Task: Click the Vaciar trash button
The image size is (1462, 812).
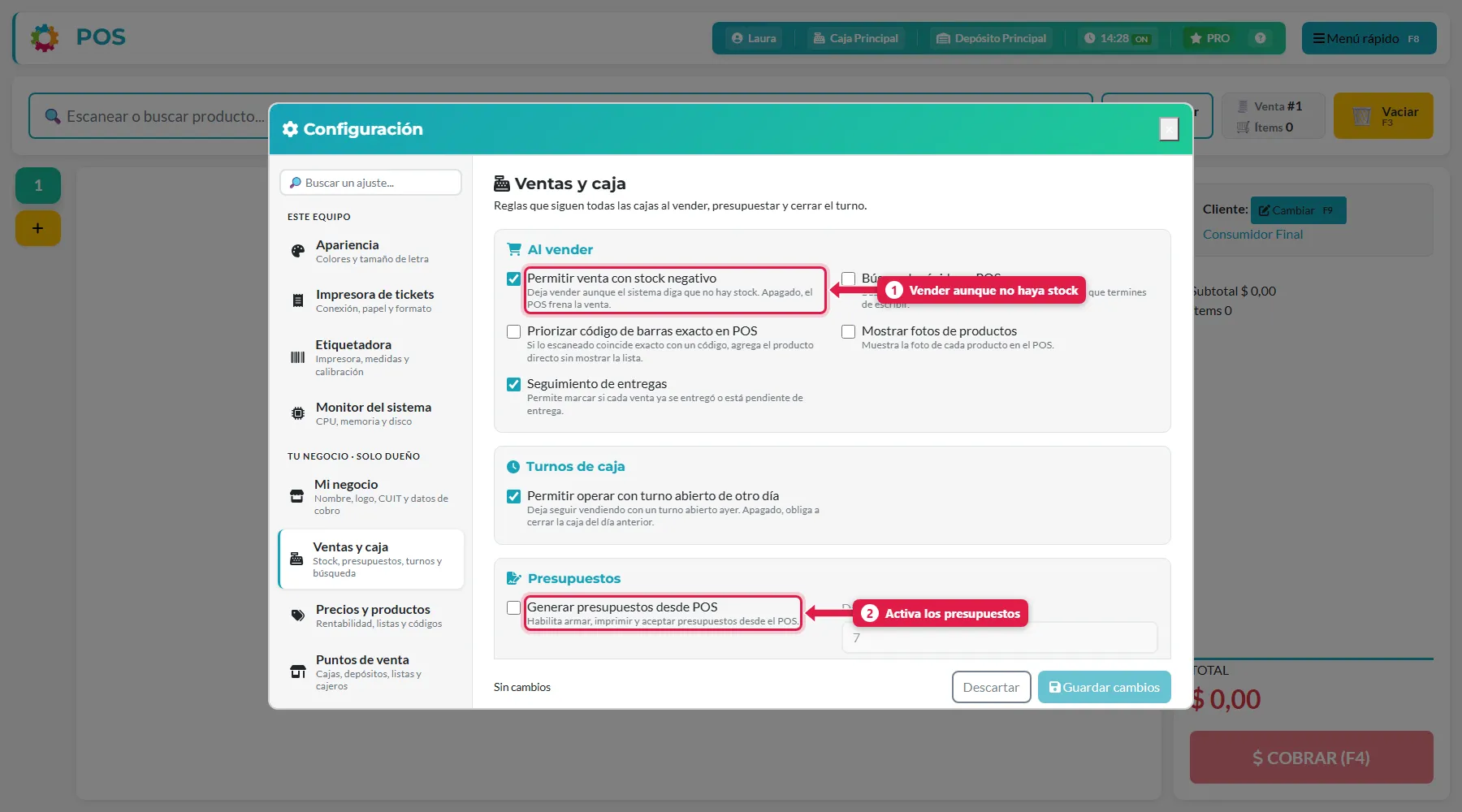Action: pos(1383,116)
